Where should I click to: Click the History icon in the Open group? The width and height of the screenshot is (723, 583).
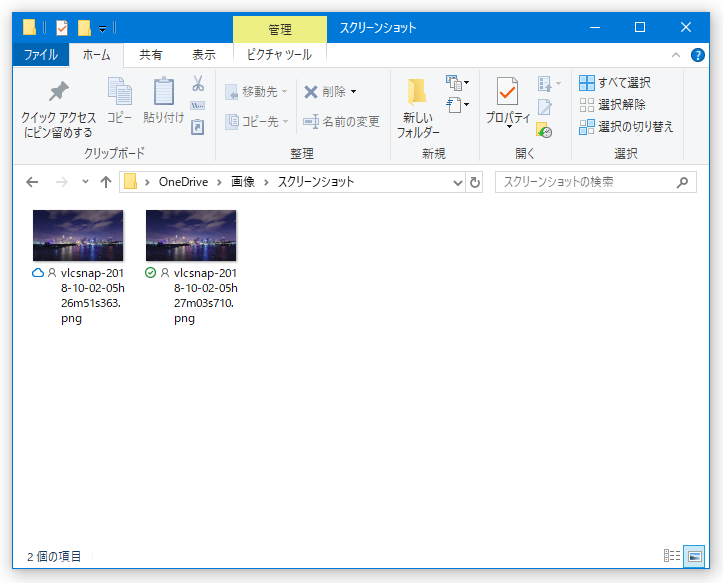coord(544,130)
